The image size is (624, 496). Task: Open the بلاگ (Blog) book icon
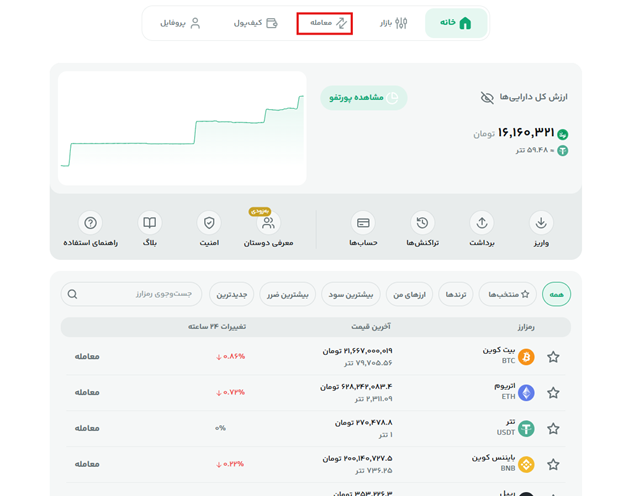(x=150, y=223)
